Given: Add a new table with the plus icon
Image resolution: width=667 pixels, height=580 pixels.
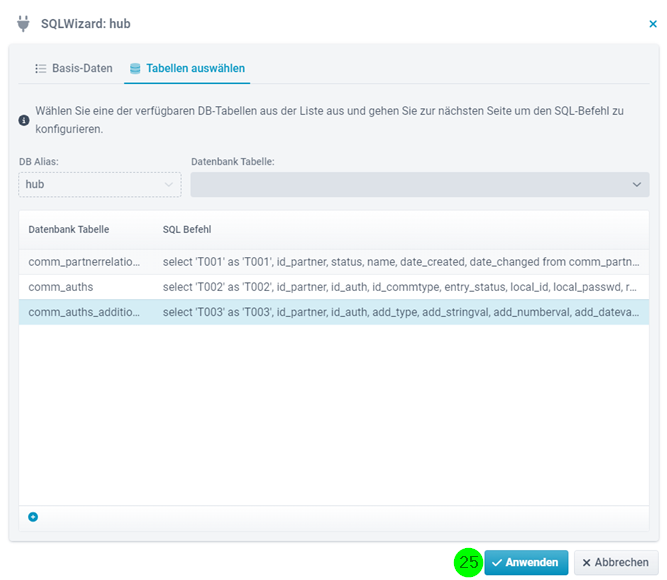Looking at the screenshot, I should pyautogui.click(x=33, y=517).
